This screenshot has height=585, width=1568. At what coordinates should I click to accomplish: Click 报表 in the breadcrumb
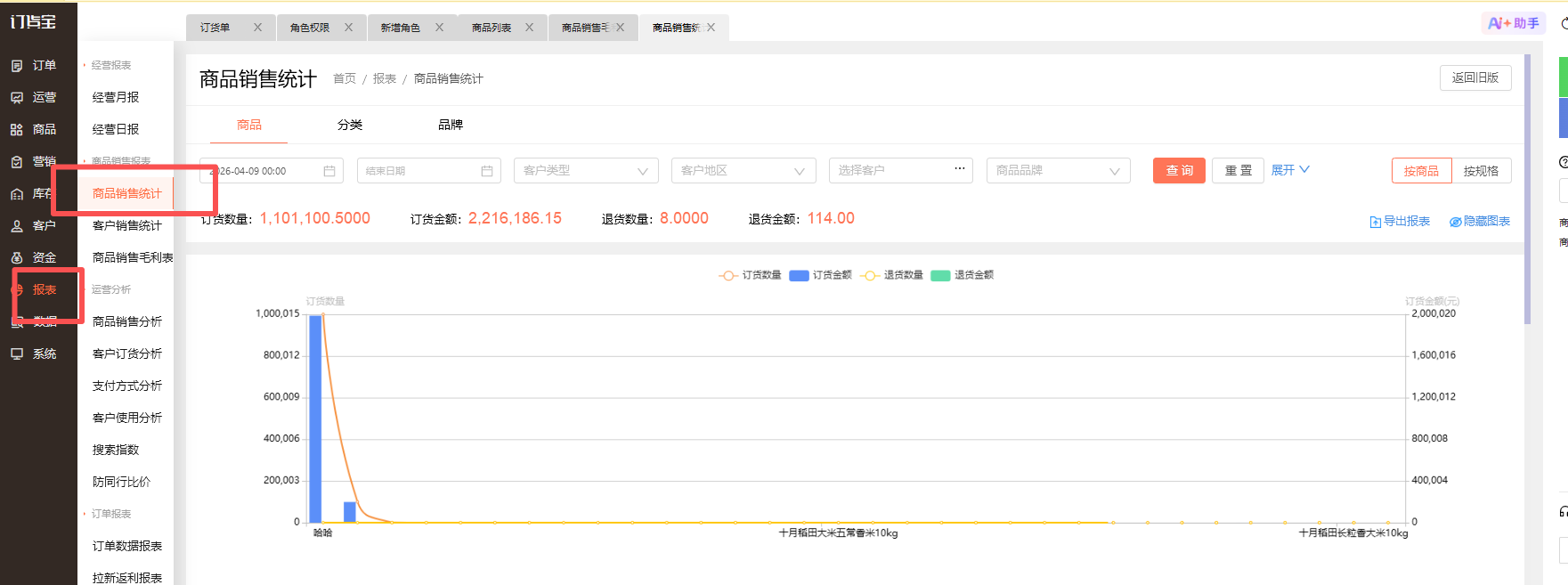[x=385, y=79]
